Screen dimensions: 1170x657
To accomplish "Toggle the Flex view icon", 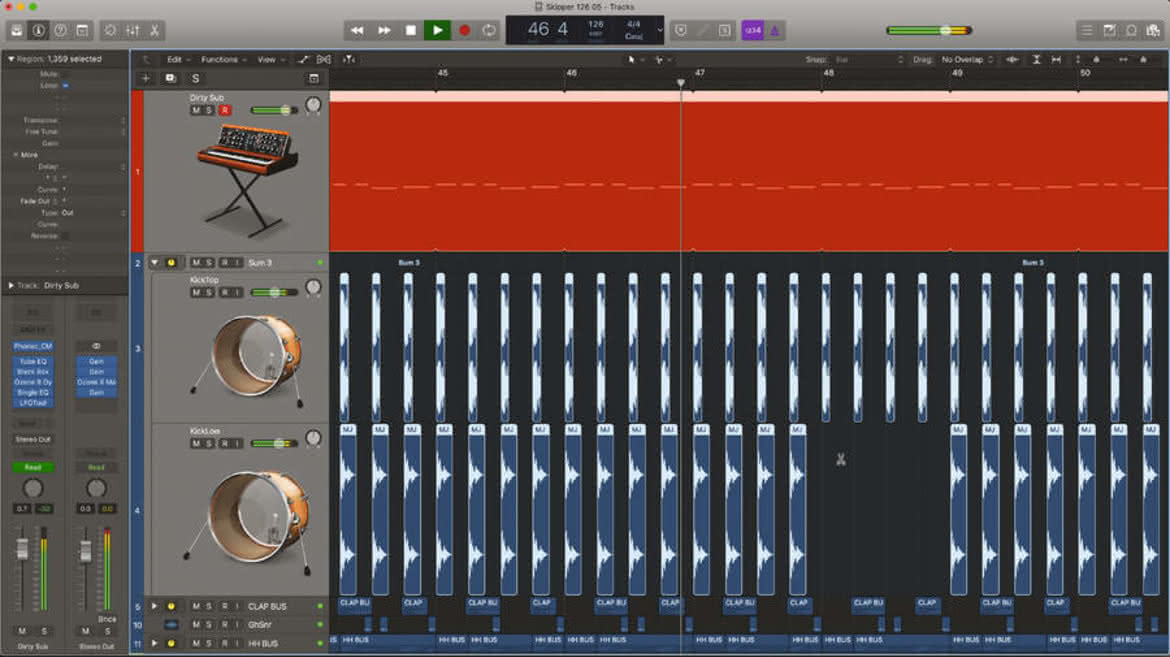I will tap(324, 60).
